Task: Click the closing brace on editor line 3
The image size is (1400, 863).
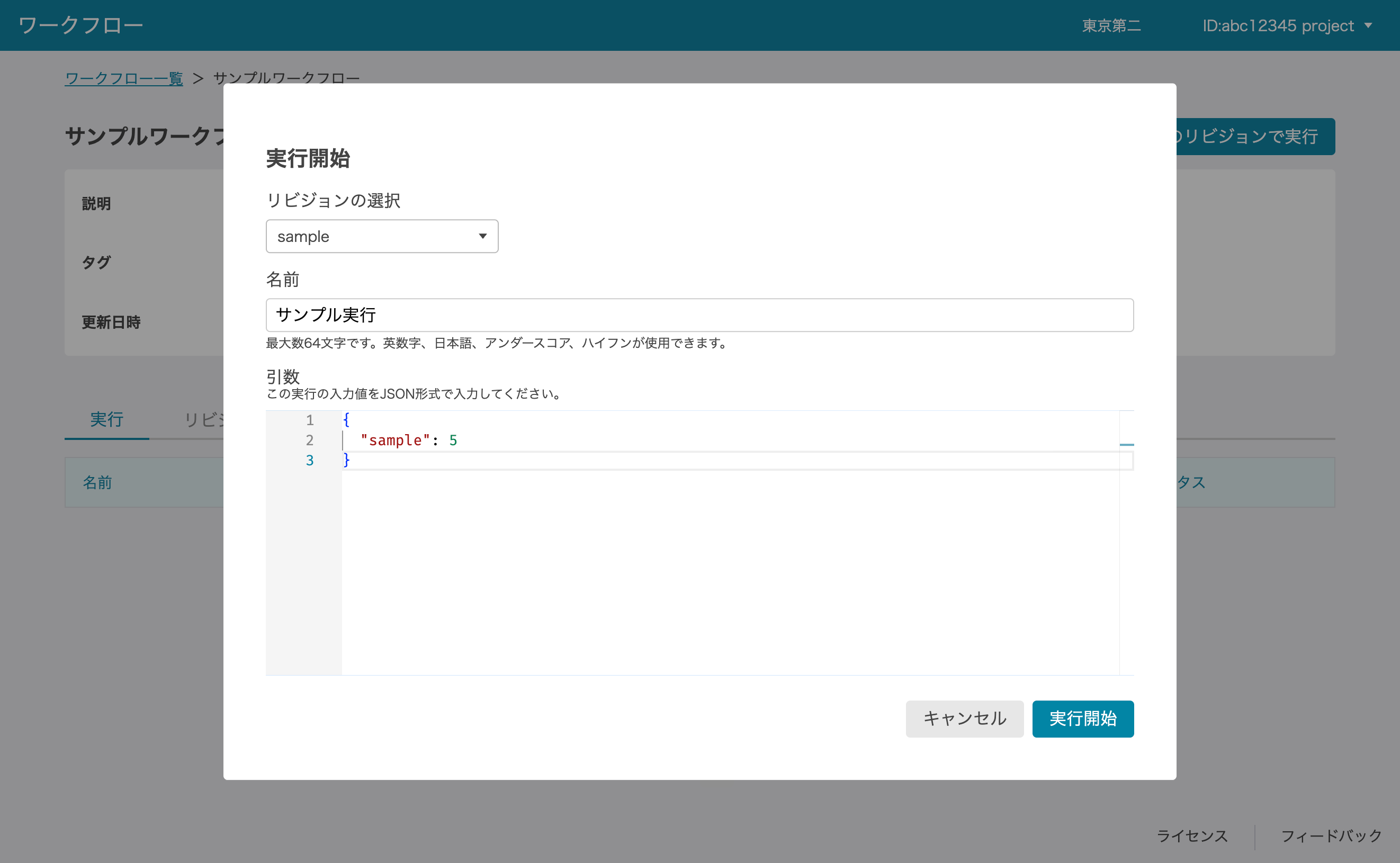Action: coord(346,460)
